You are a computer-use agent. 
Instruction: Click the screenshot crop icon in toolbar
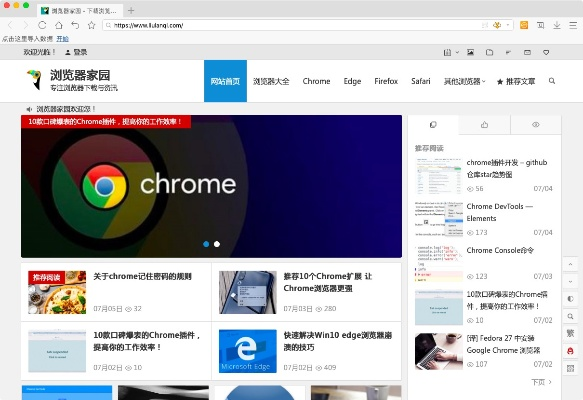point(541,25)
